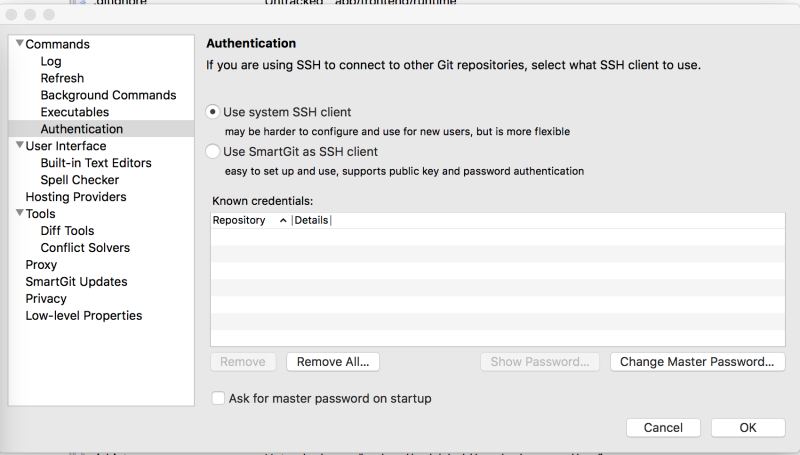Open Hosting Providers settings

point(76,197)
